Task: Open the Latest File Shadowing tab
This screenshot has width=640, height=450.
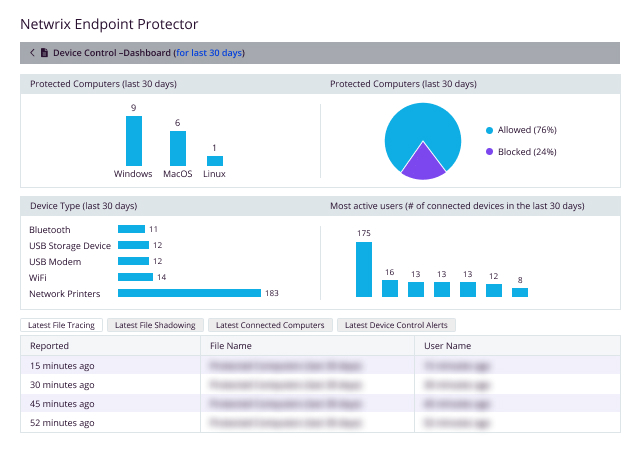Action: (153, 325)
